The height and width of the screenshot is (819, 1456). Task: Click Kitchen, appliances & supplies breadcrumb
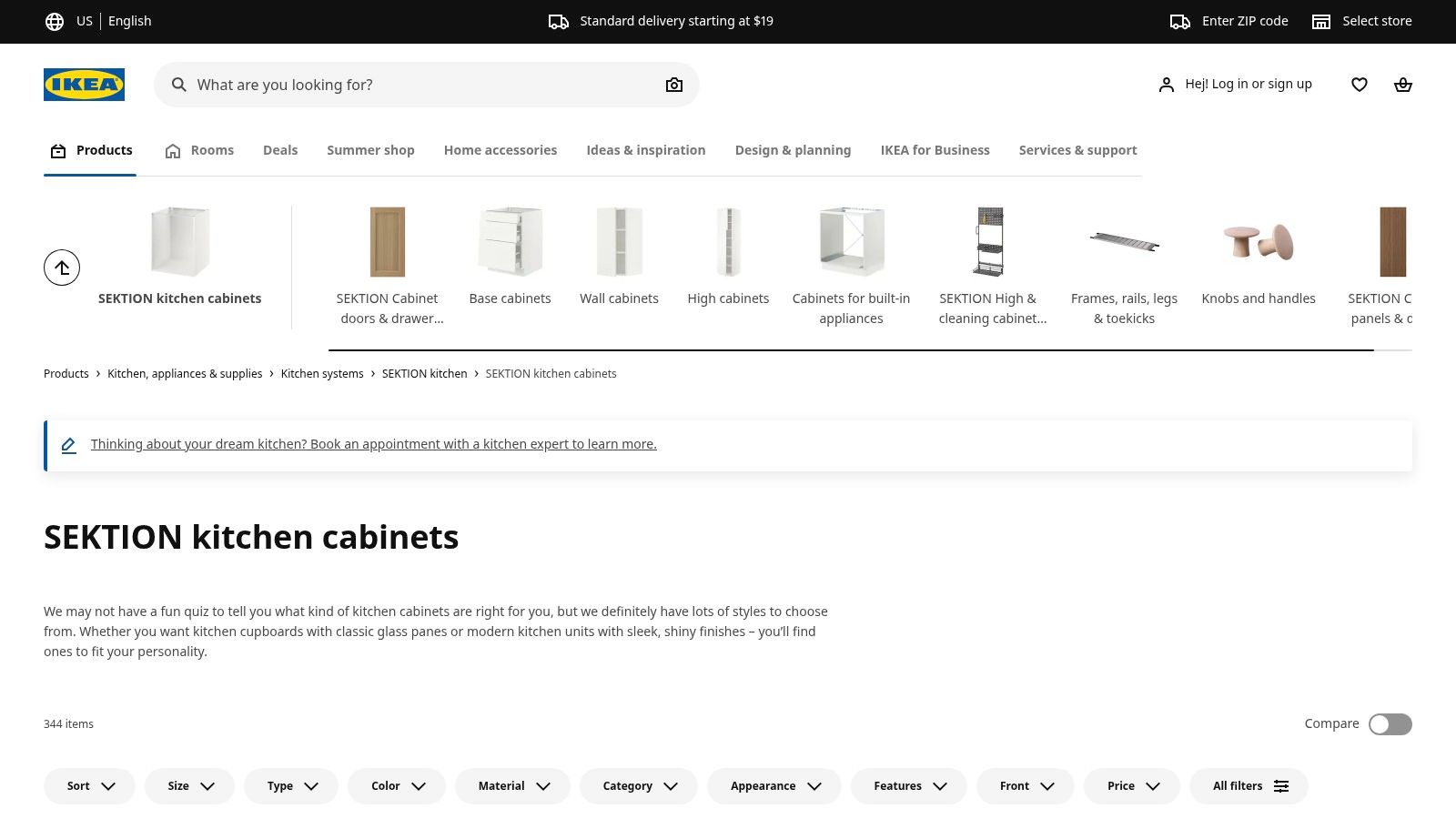(185, 374)
